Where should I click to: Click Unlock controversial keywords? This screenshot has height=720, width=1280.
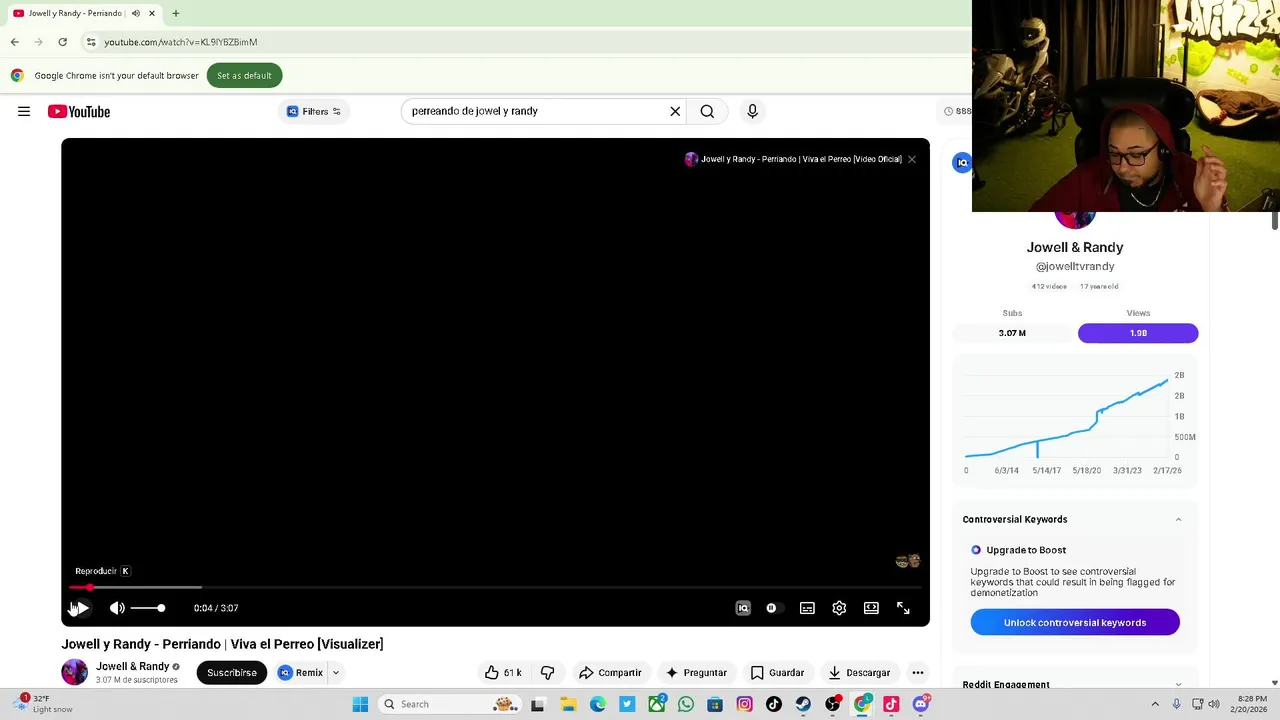click(x=1075, y=622)
